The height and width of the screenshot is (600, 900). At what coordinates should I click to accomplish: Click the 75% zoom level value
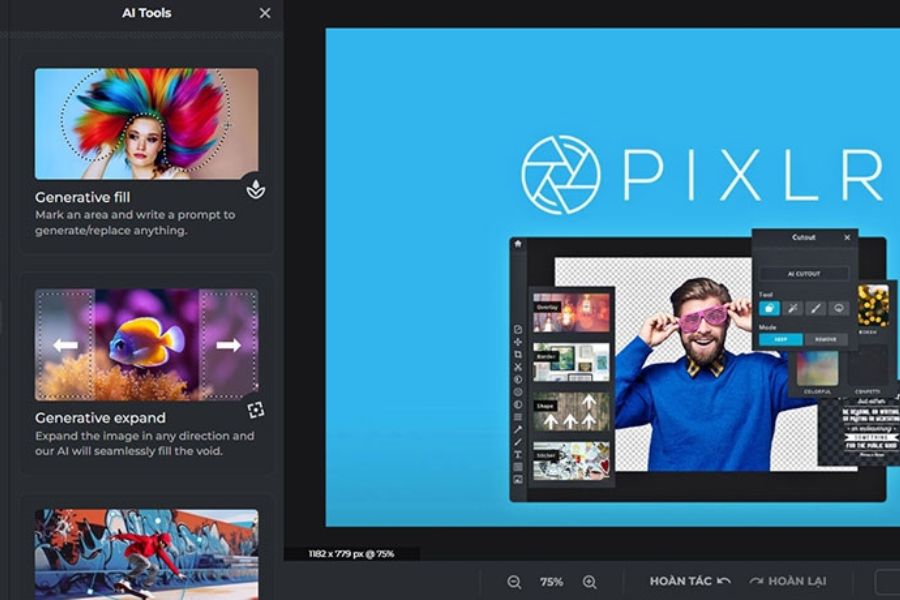pyautogui.click(x=552, y=582)
